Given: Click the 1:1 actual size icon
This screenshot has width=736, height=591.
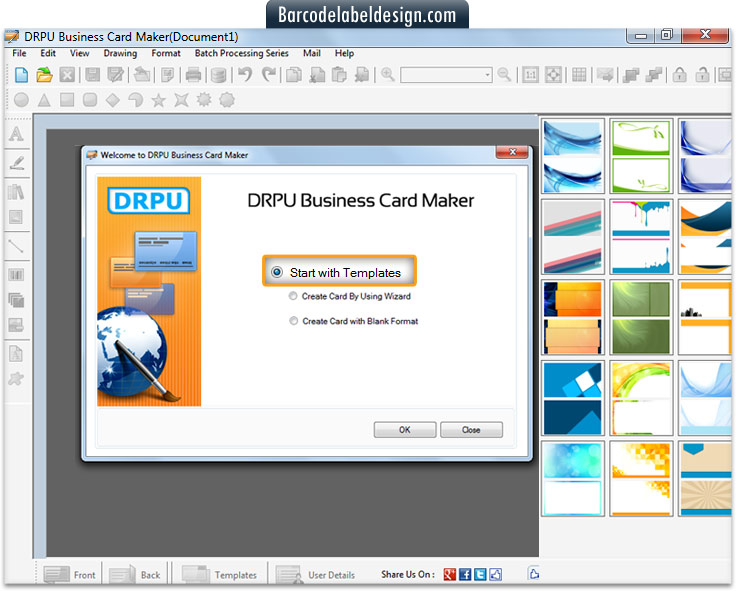Looking at the screenshot, I should [530, 75].
